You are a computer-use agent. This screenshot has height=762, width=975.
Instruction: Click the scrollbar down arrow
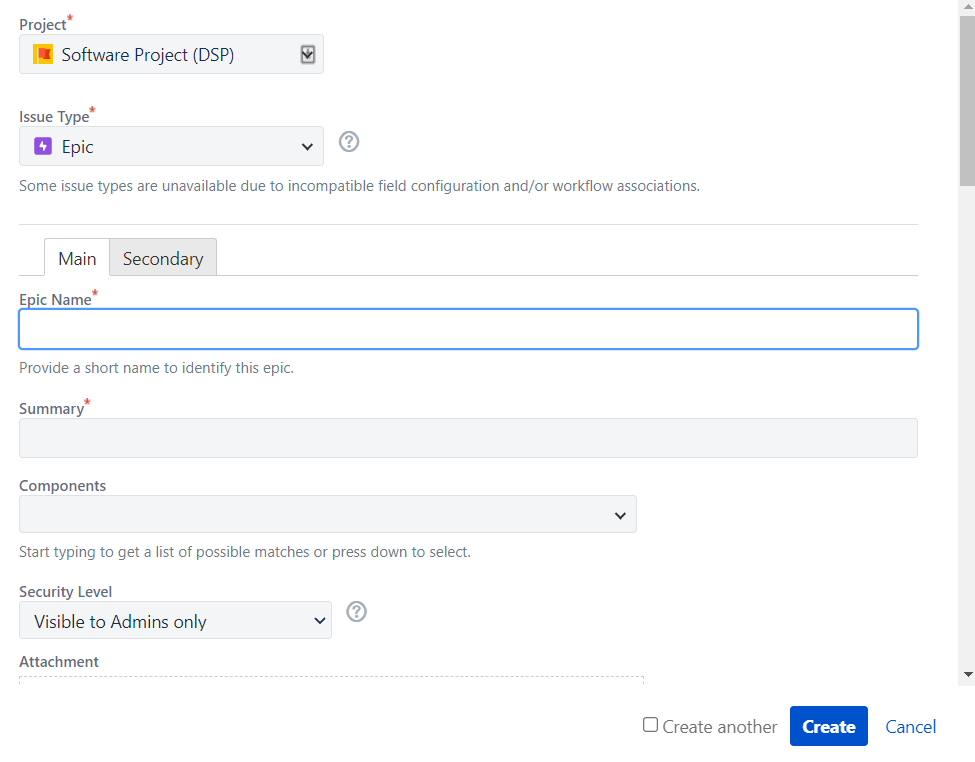pyautogui.click(x=968, y=674)
